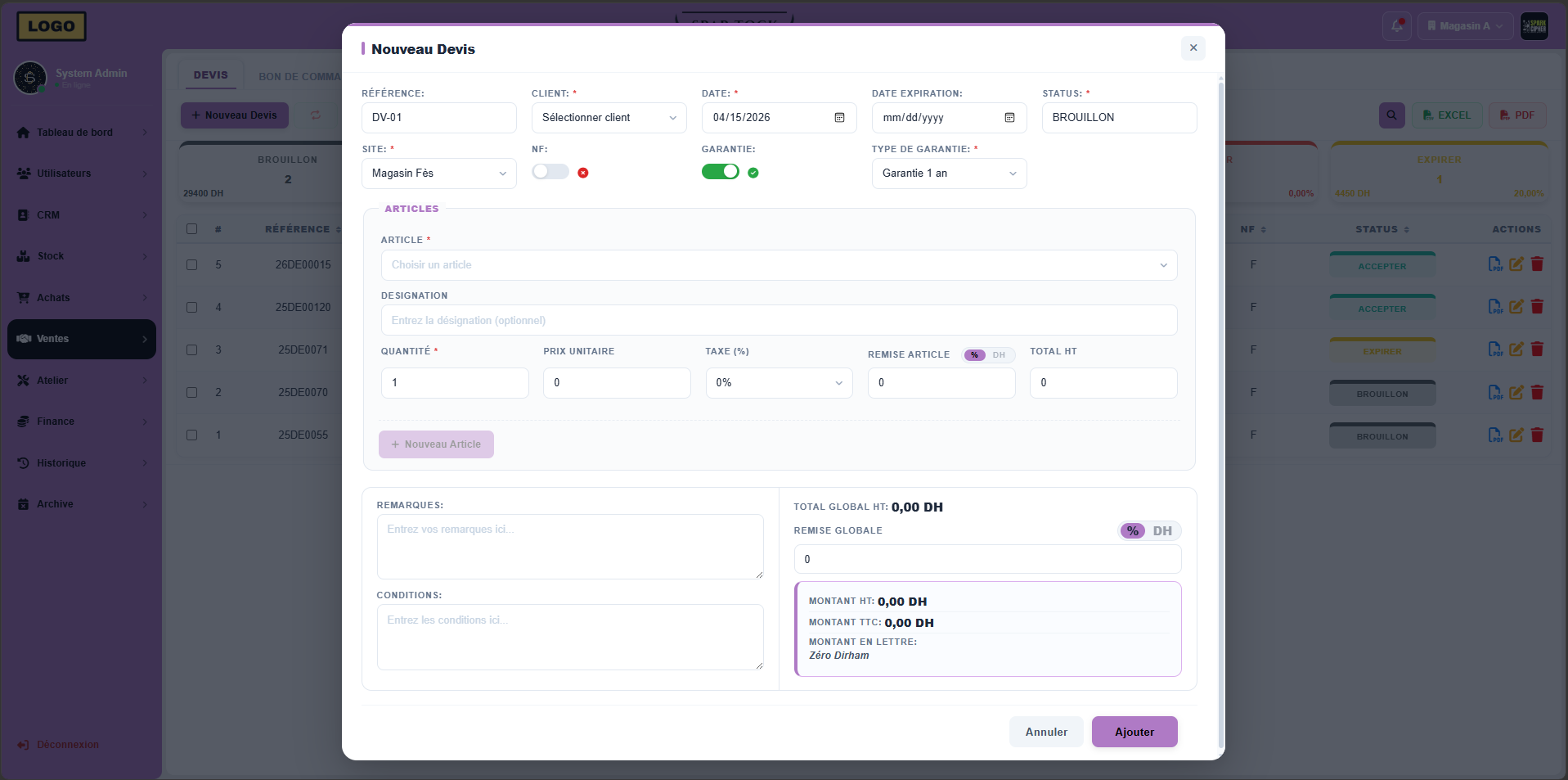Edit quote 25DE00120 with pencil icon
The height and width of the screenshot is (780, 1568).
coord(1516,307)
